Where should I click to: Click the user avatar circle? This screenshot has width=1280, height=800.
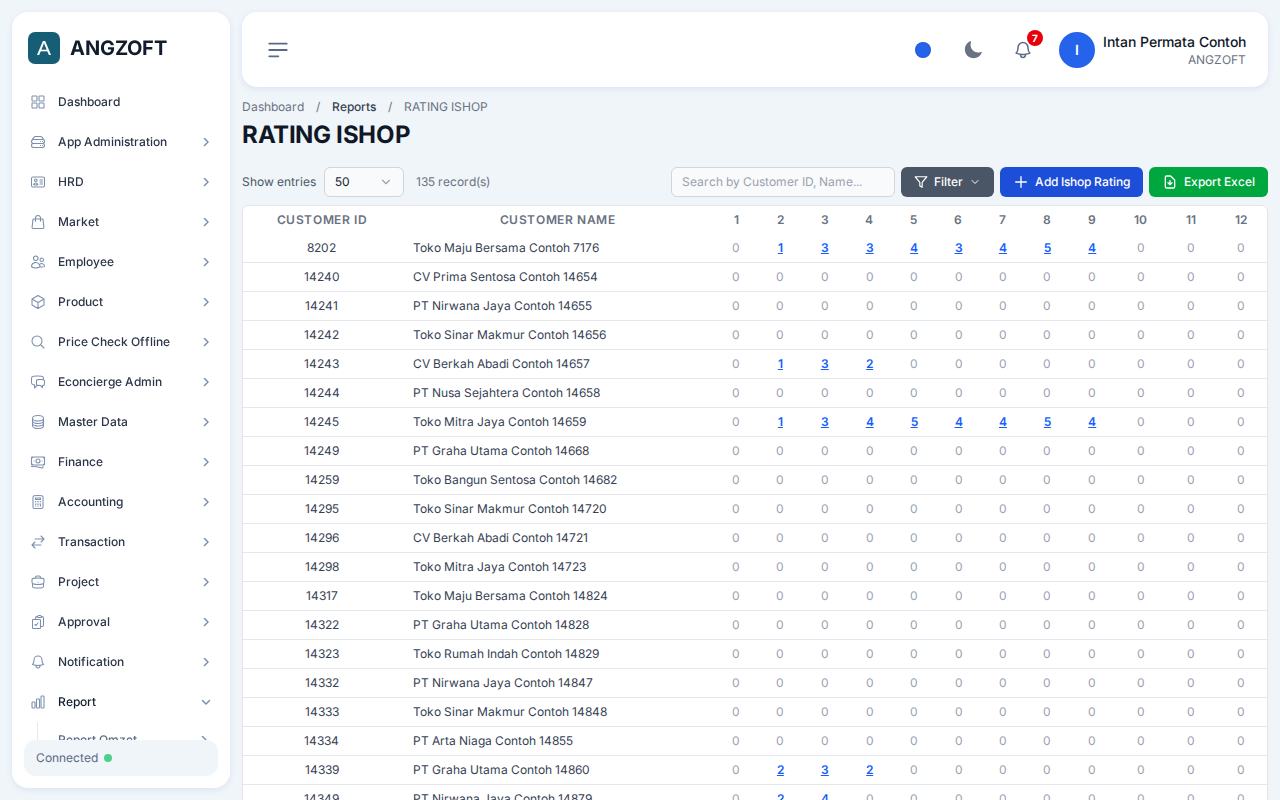[1077, 50]
